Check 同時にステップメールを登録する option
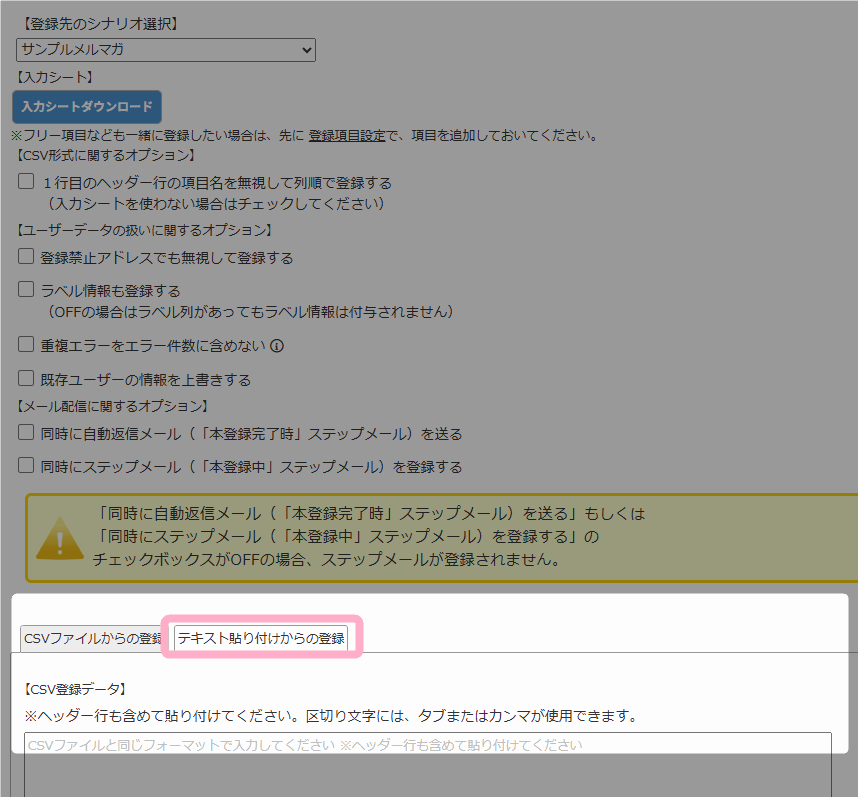858x797 pixels. (x=26, y=465)
